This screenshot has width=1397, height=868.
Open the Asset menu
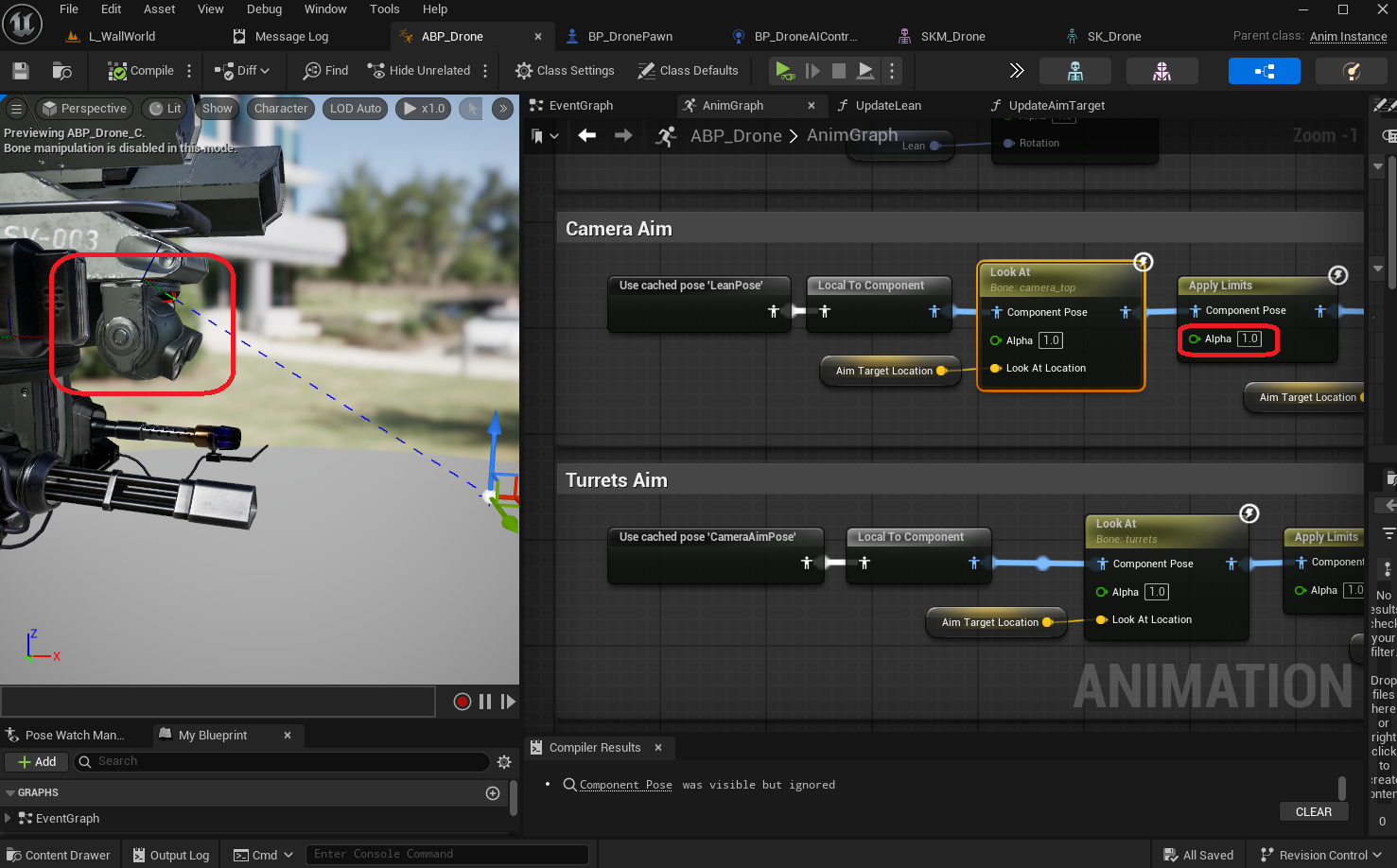click(x=160, y=9)
